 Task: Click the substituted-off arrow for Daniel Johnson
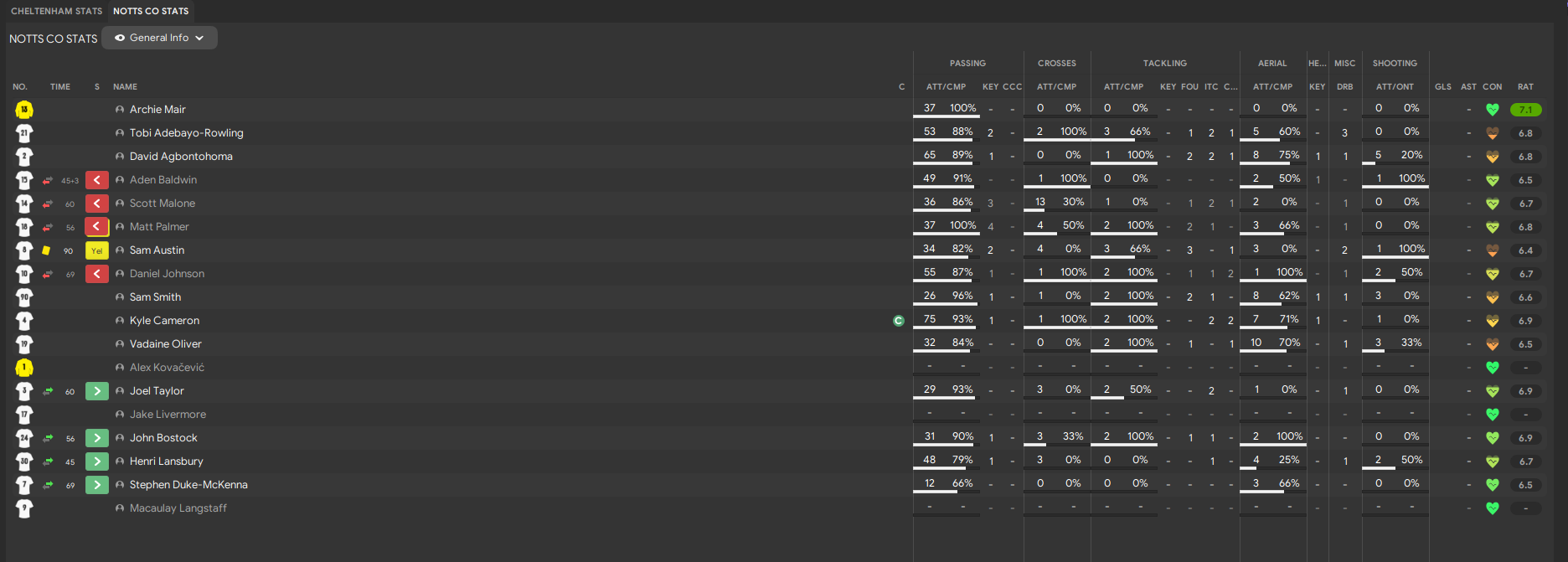(x=97, y=274)
